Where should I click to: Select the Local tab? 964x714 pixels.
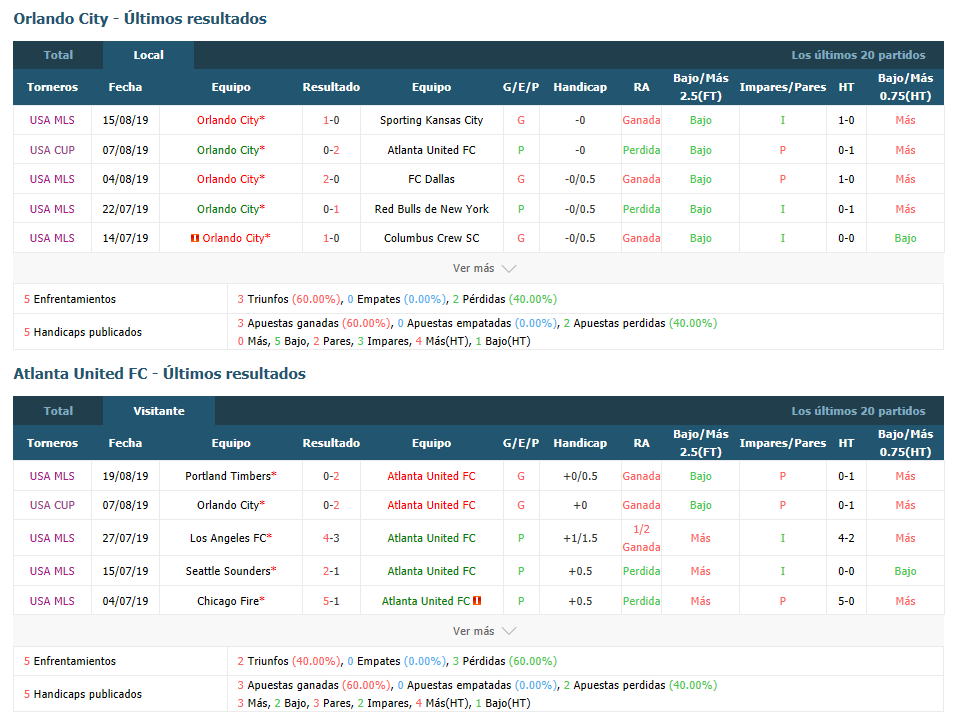point(149,55)
